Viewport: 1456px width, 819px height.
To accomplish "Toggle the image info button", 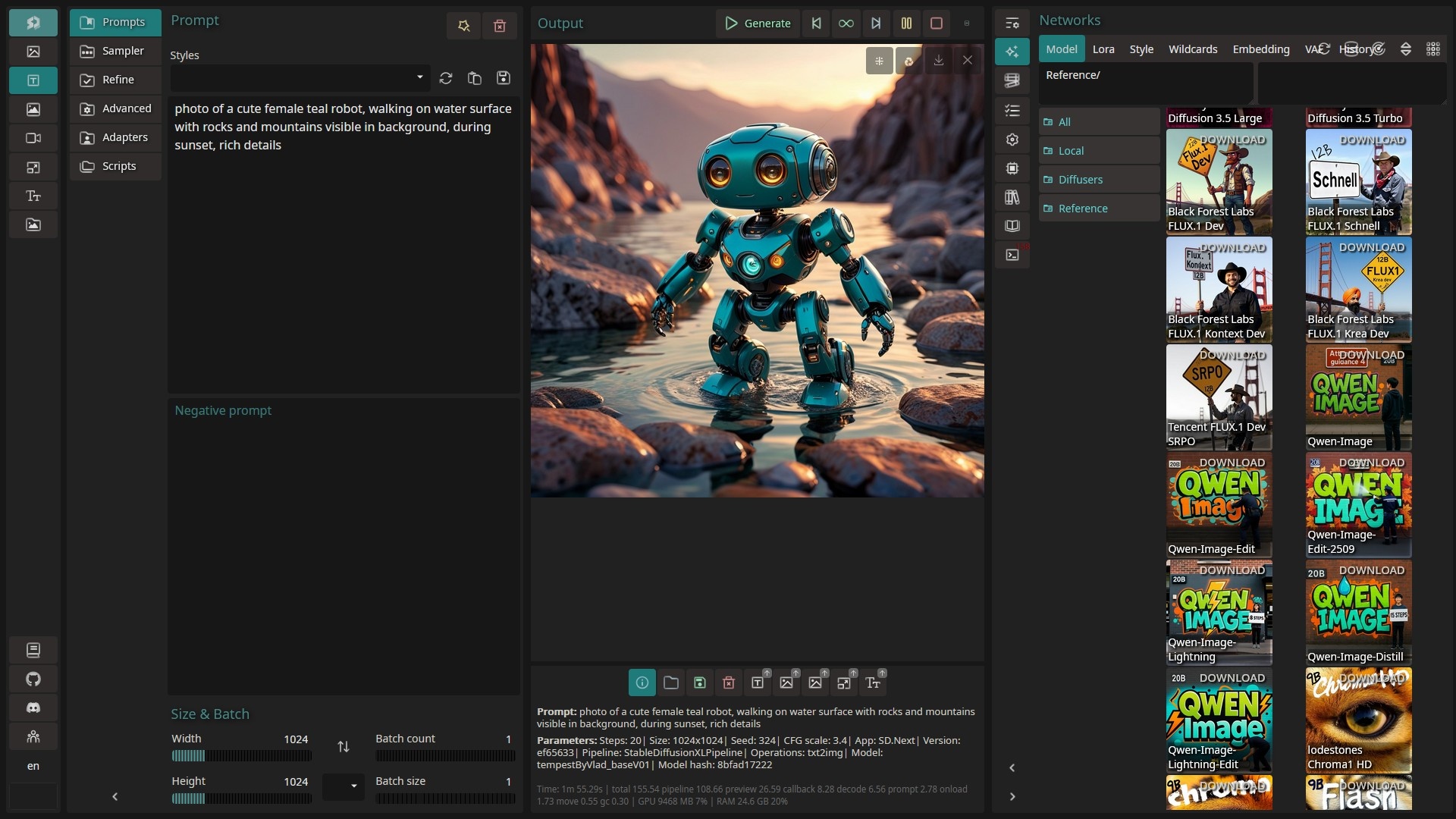I will (x=642, y=682).
